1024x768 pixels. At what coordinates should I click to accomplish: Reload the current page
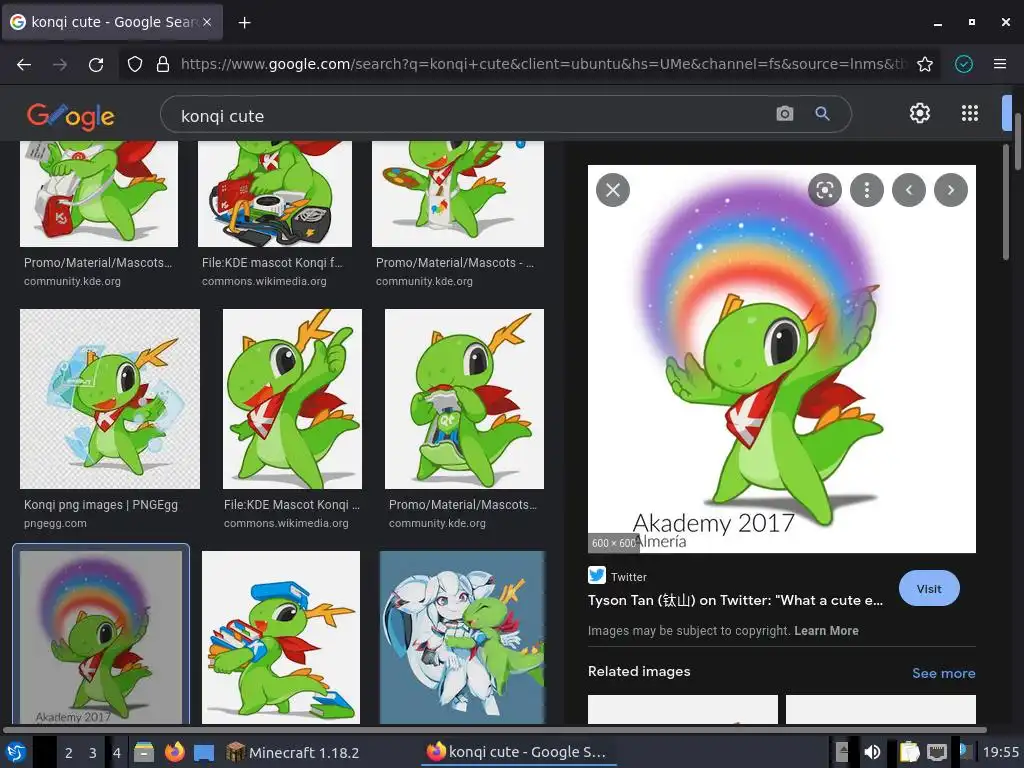pos(96,64)
